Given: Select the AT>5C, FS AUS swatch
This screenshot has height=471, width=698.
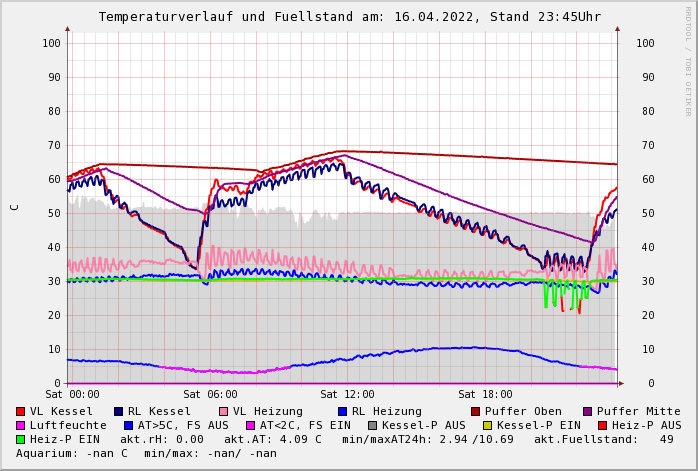Looking at the screenshot, I should tap(126, 425).
